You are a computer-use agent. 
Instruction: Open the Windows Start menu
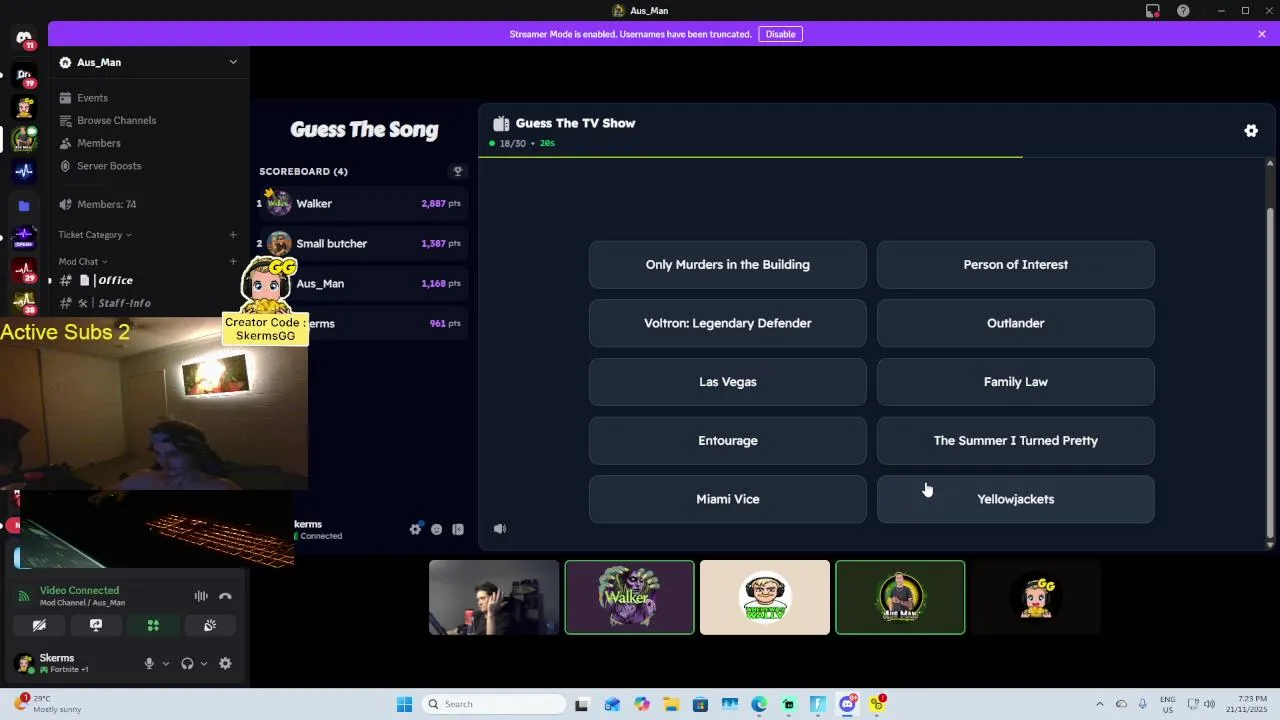[404, 704]
